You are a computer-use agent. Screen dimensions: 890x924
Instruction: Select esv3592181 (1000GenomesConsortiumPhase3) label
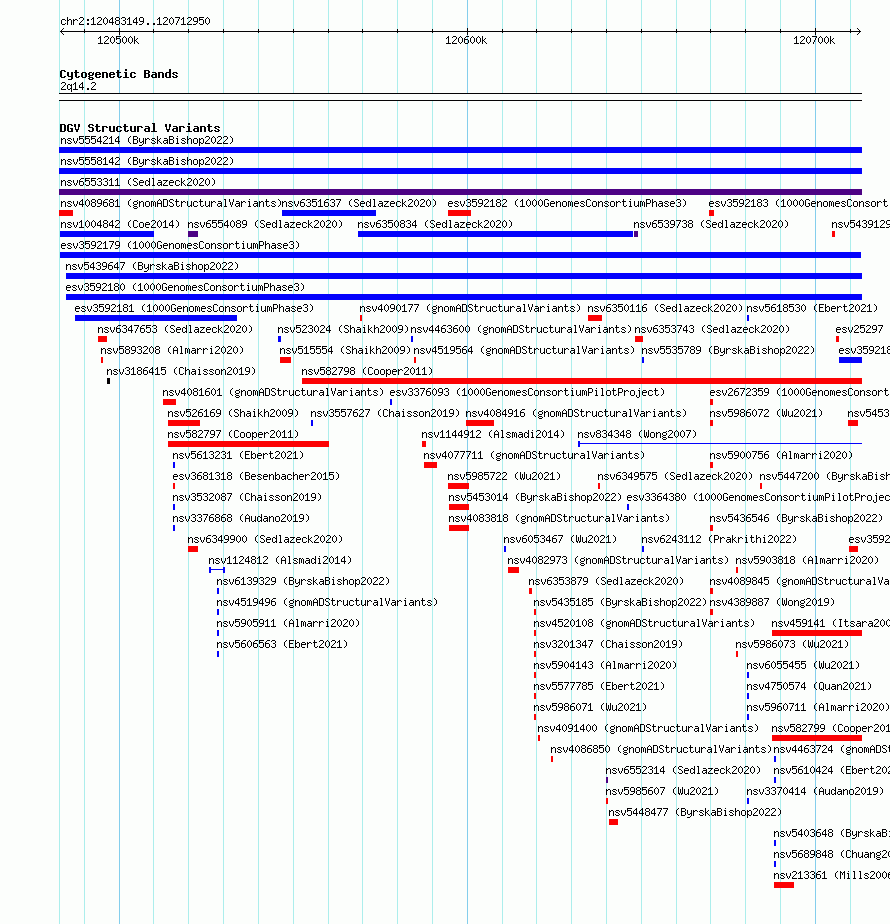point(194,308)
